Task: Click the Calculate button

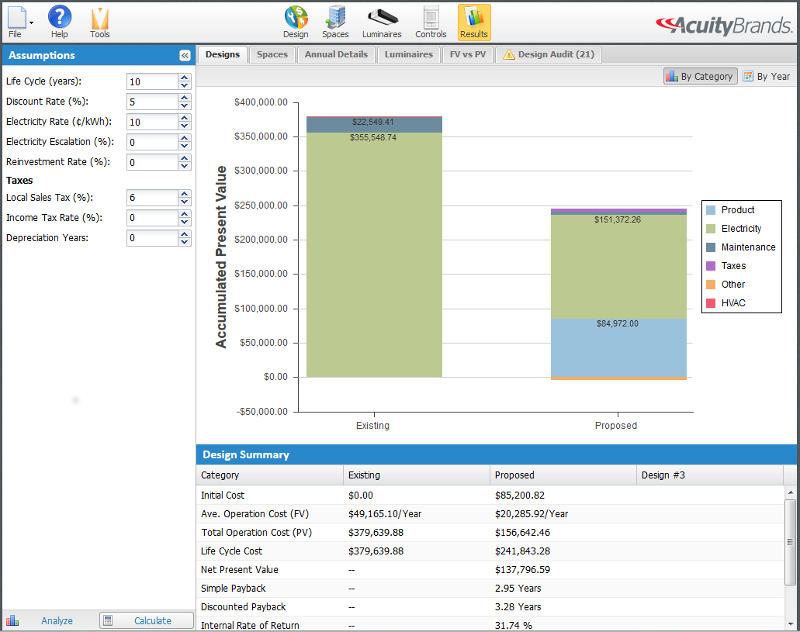Action: click(146, 620)
